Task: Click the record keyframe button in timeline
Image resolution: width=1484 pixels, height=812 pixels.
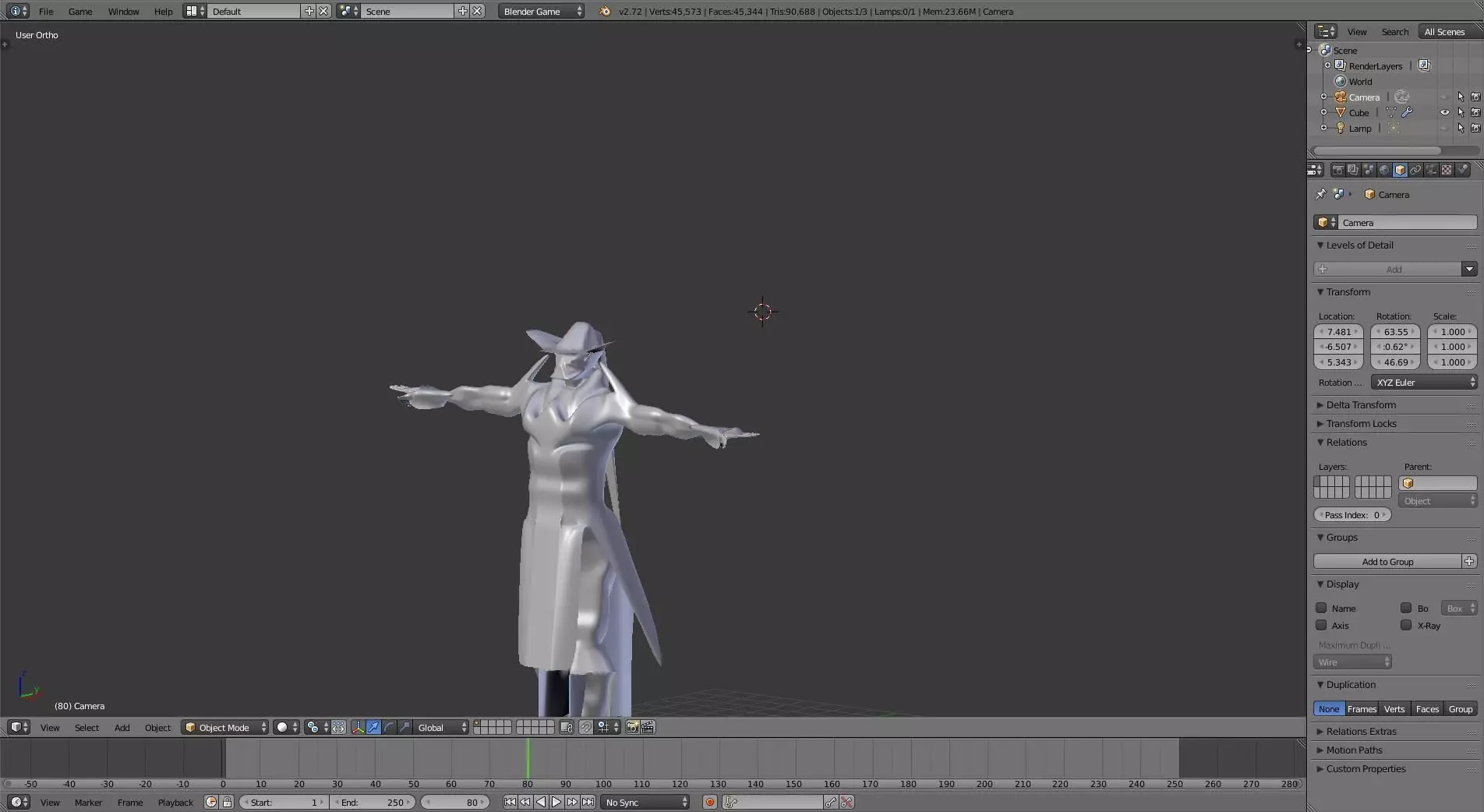Action: tap(709, 802)
